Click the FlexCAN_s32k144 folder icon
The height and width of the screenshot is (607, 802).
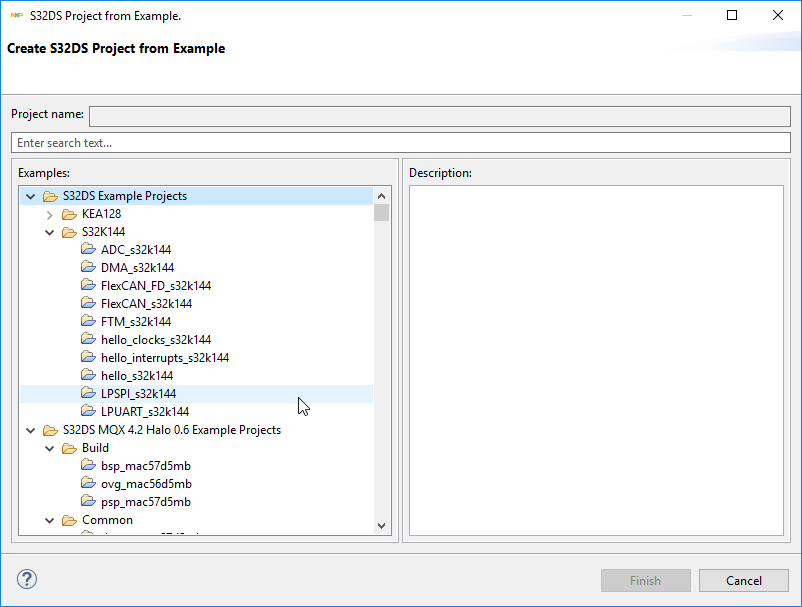pos(88,303)
